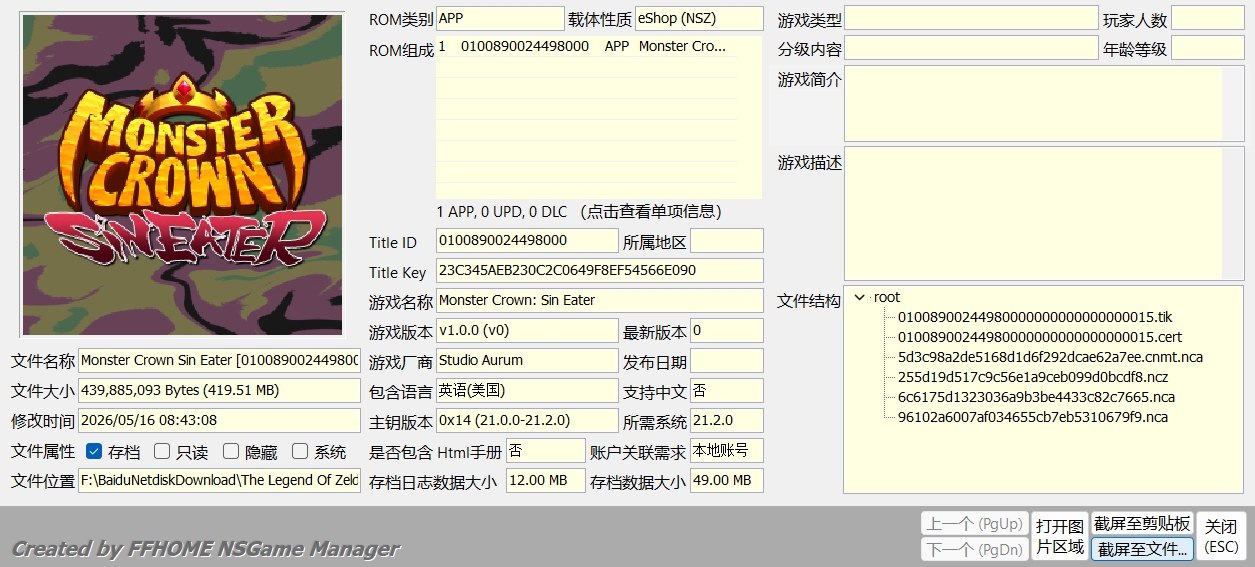1255x567 pixels.
Task: Click the empty 分级内容 field
Action: [x=971, y=48]
